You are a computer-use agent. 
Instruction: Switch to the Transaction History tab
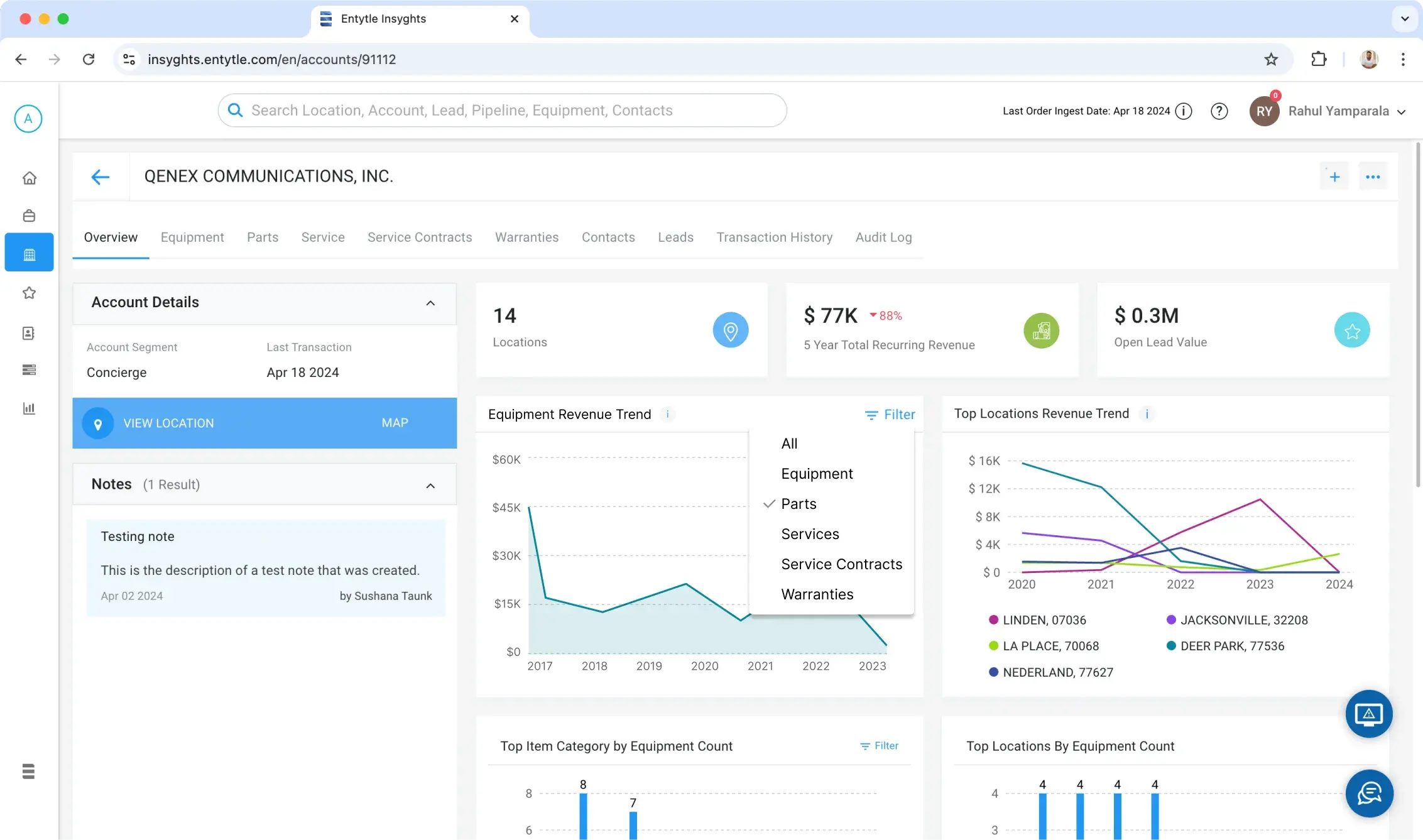[774, 237]
